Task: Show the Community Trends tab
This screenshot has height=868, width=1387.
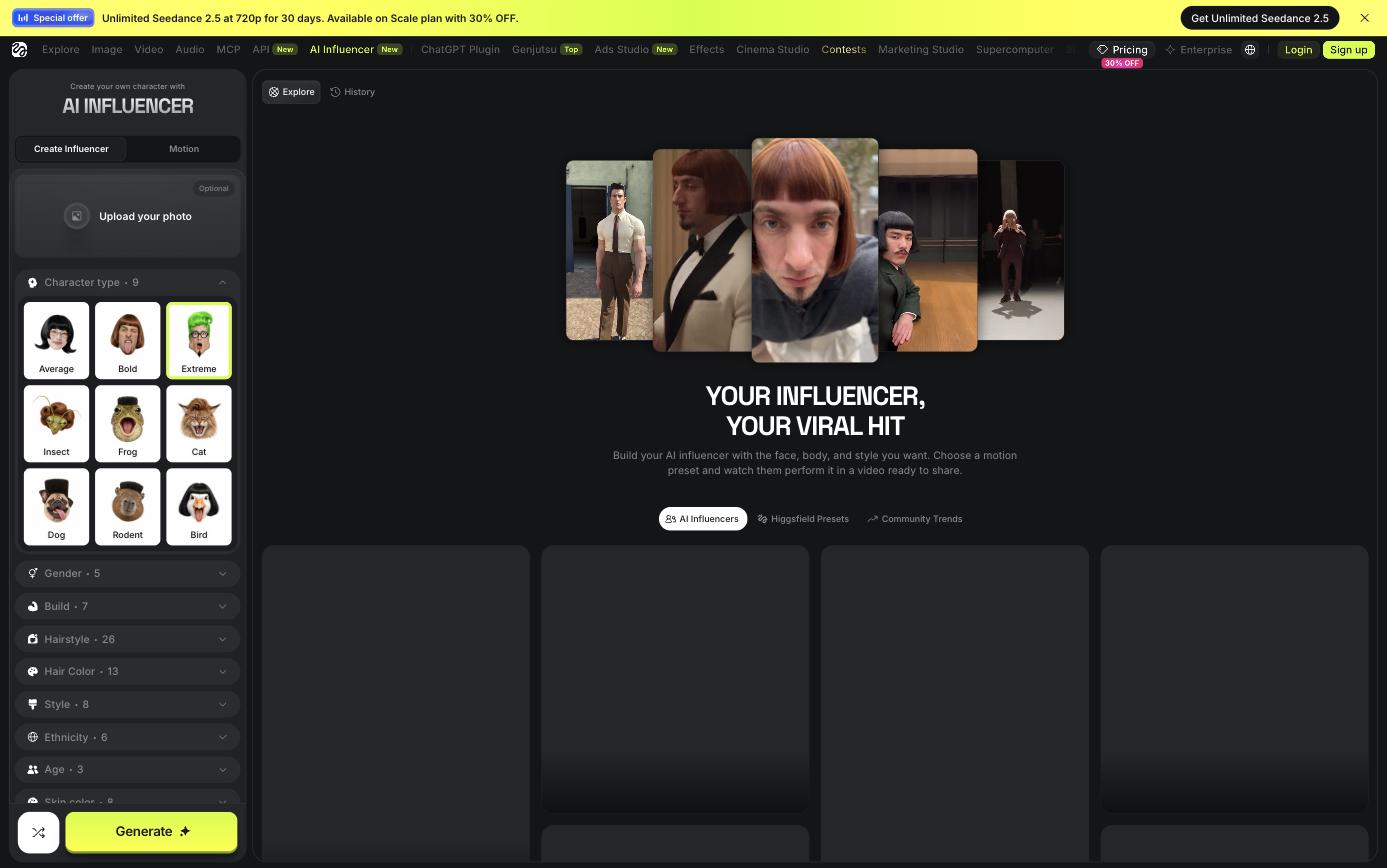Action: (914, 519)
